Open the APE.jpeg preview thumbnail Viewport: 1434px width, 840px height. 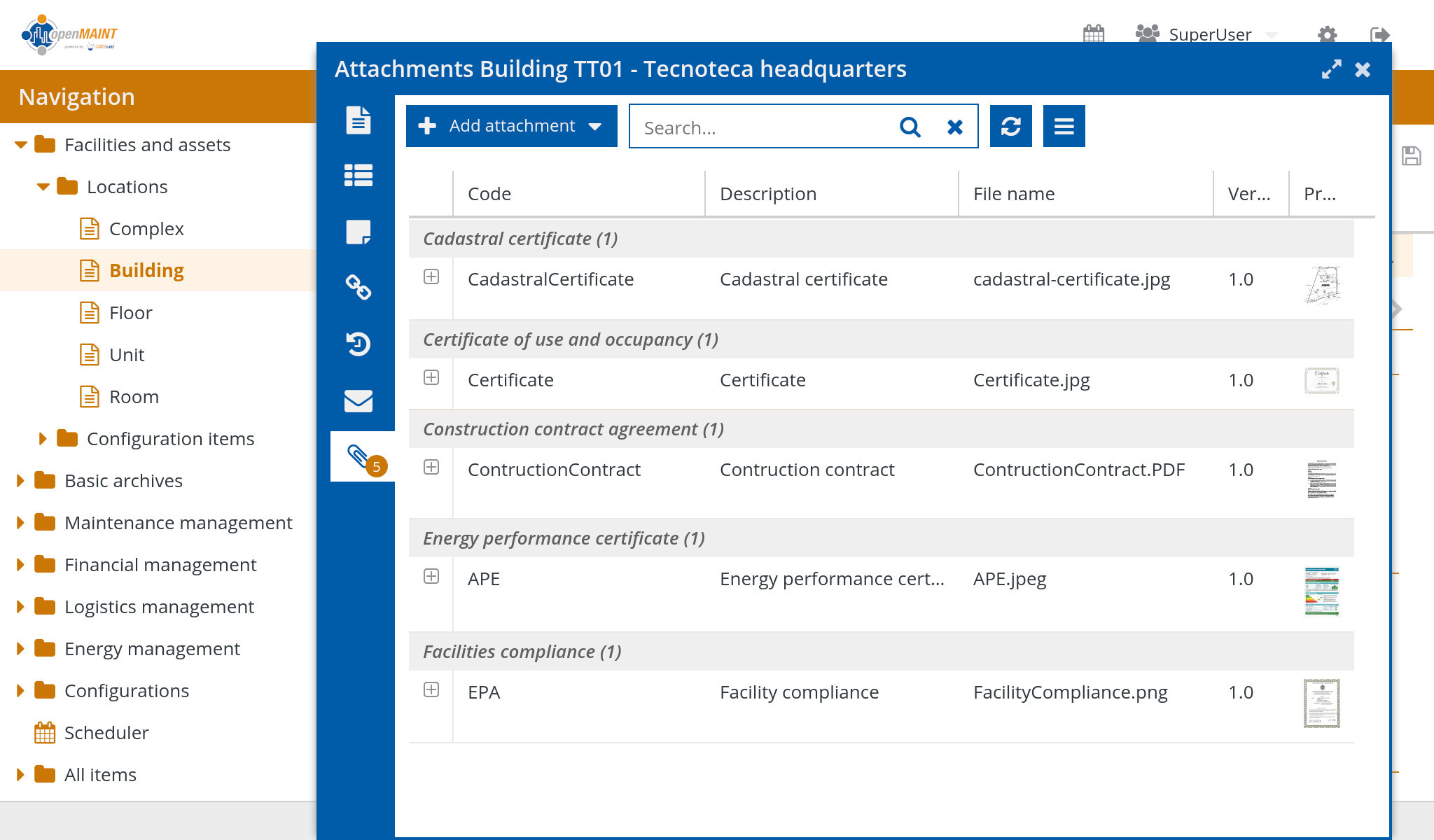tap(1321, 591)
